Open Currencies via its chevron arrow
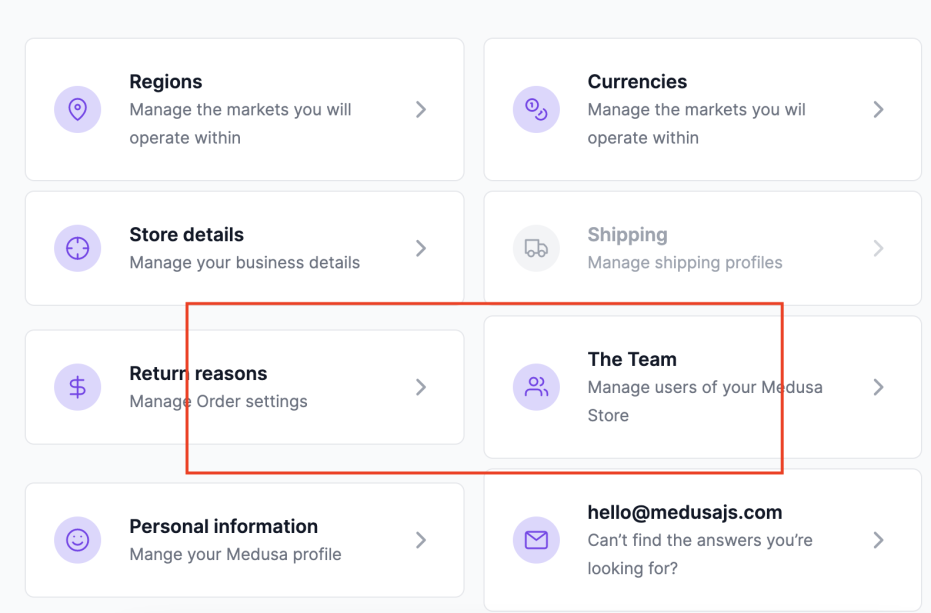Viewport: 931px width, 613px height. click(x=879, y=109)
